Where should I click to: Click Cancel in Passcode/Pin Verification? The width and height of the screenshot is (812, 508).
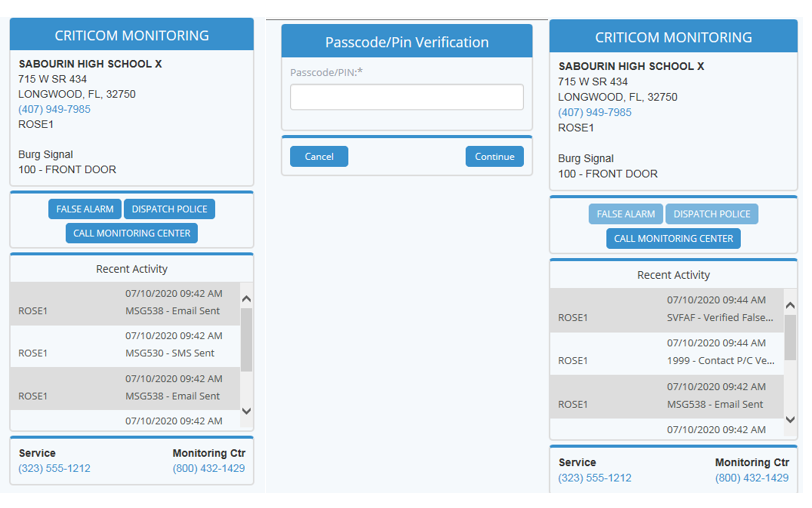[319, 156]
